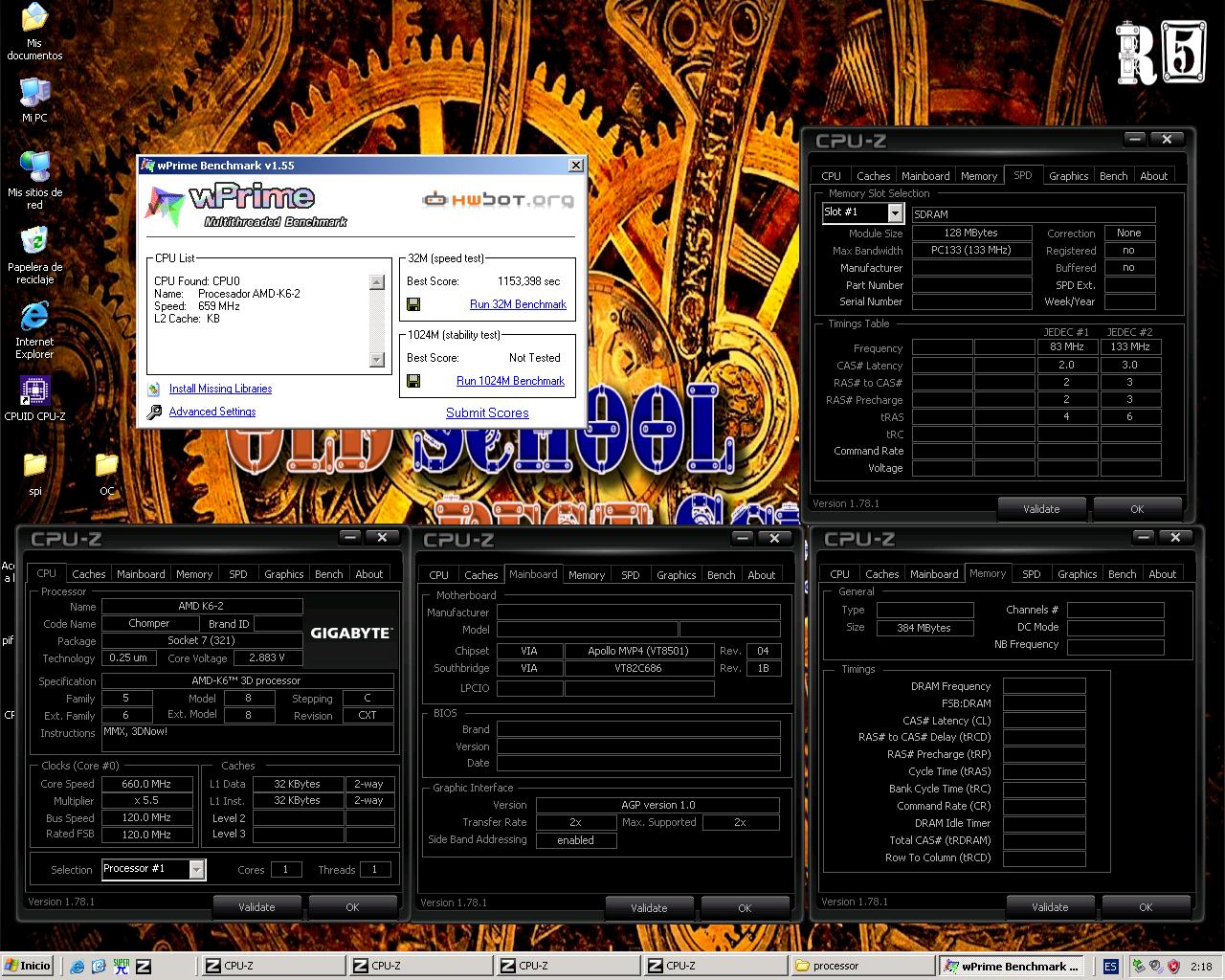Click save icon beside Run 1024M Benchmark
Viewport: 1225px width, 980px height.
pos(413,381)
